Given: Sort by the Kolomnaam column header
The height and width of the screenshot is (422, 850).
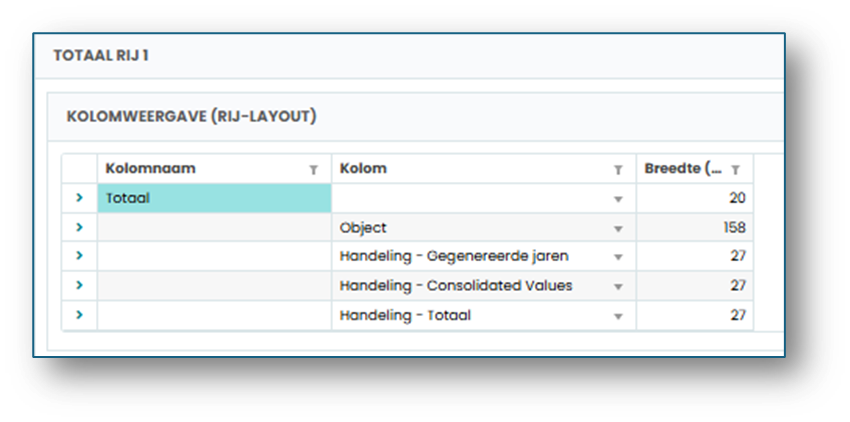Looking at the screenshot, I should tap(150, 168).
